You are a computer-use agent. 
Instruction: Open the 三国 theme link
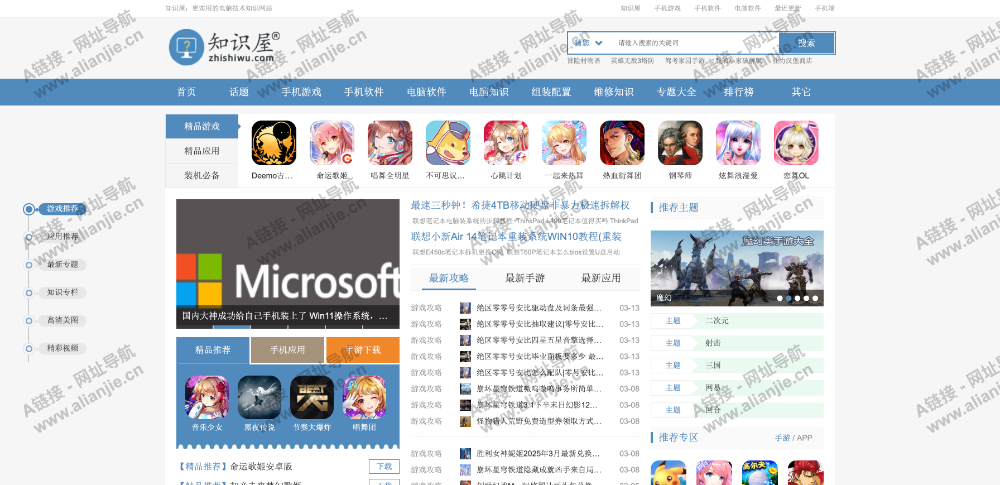713,365
